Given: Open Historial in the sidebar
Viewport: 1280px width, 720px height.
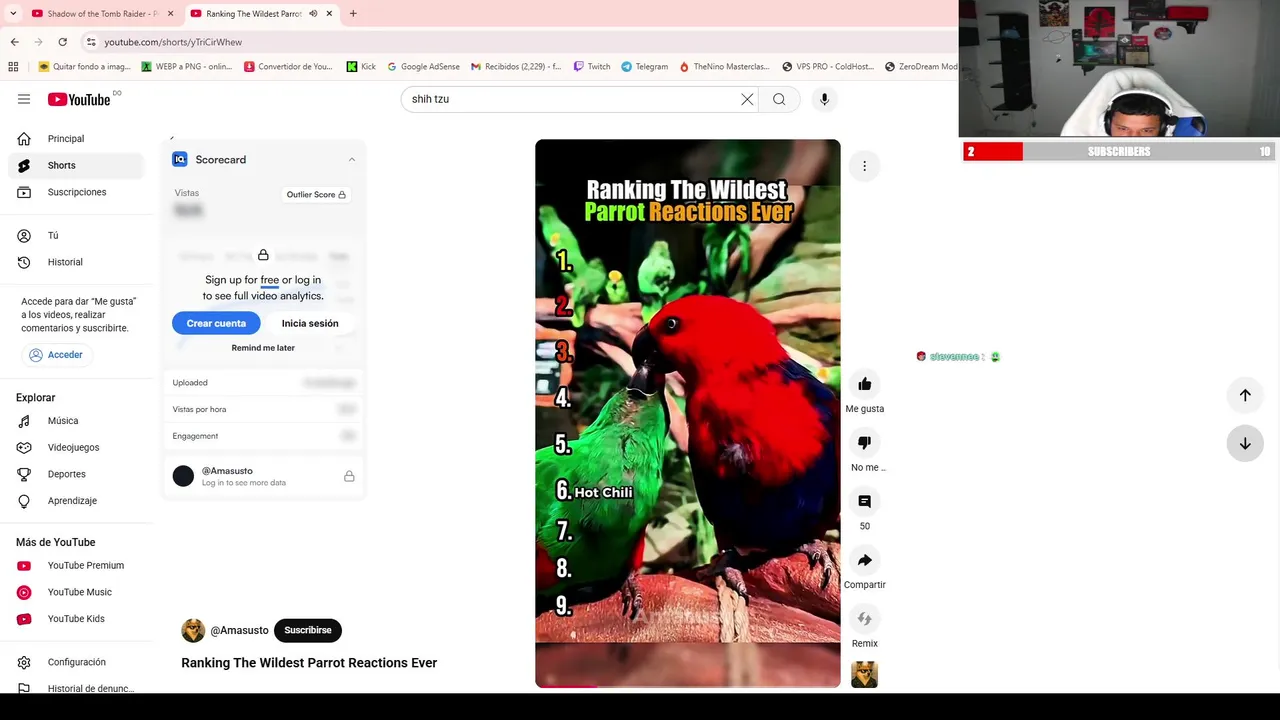Looking at the screenshot, I should [76, 262].
